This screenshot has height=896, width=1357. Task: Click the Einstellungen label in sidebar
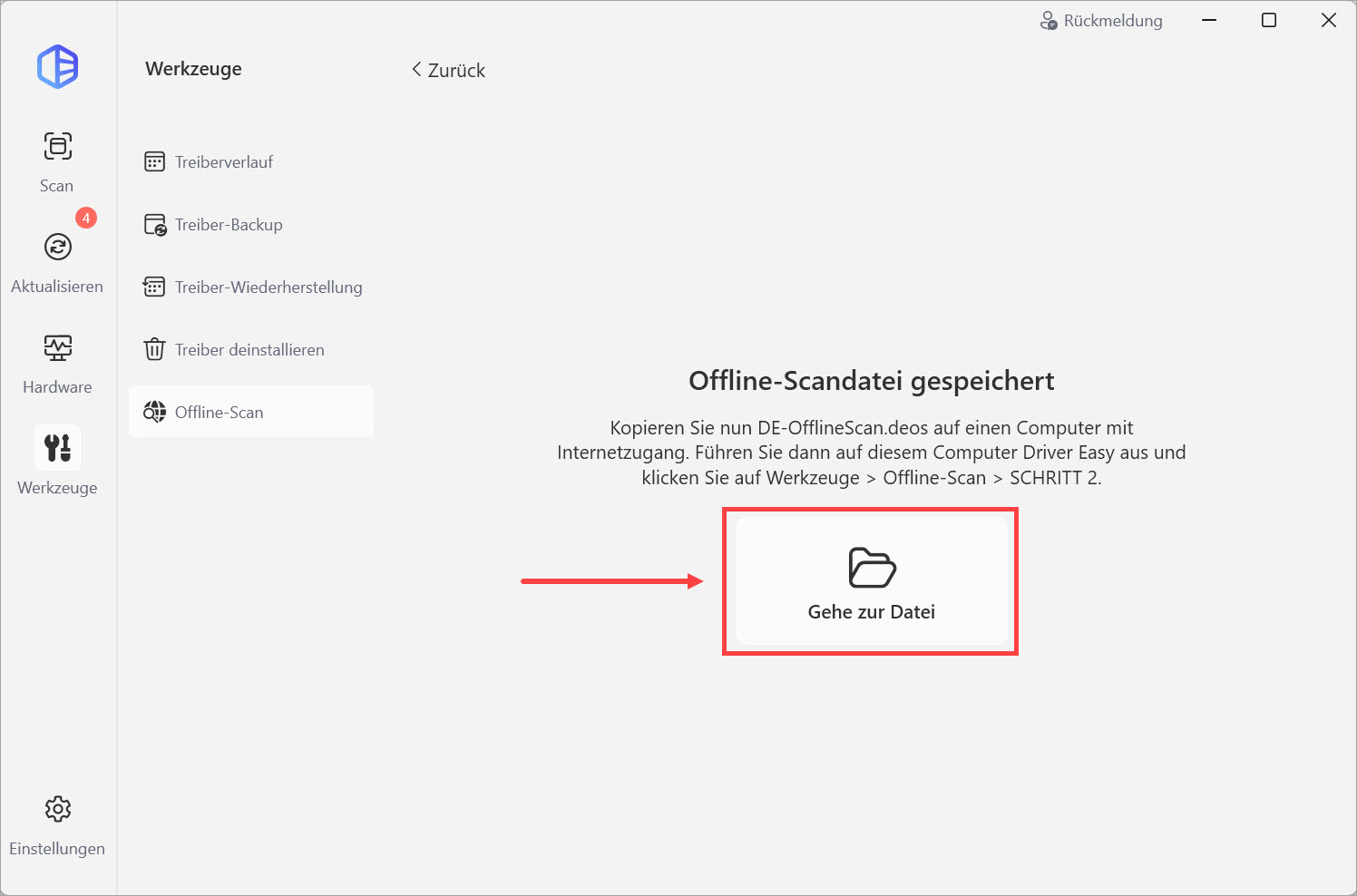click(x=57, y=849)
